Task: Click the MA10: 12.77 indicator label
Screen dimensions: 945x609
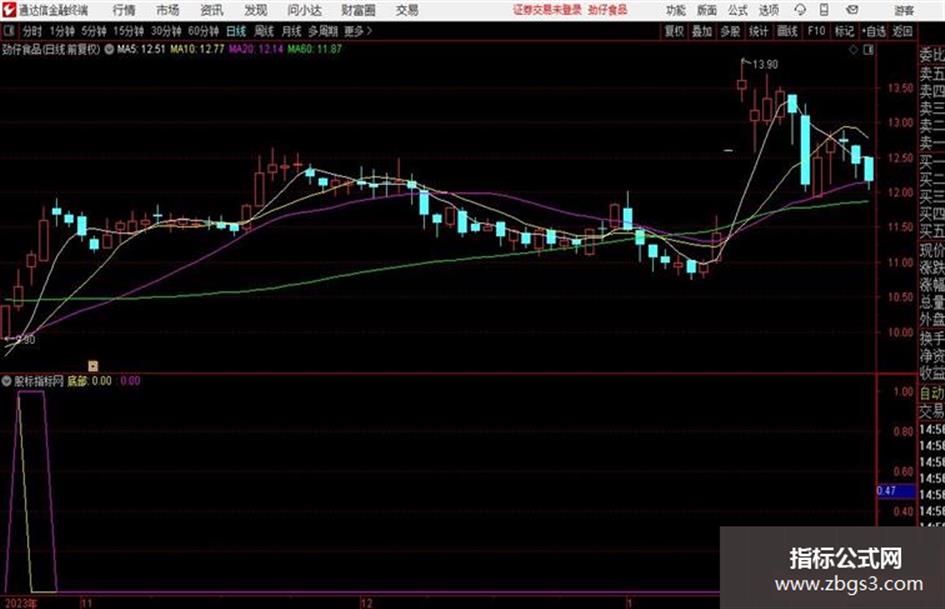Action: [x=197, y=49]
